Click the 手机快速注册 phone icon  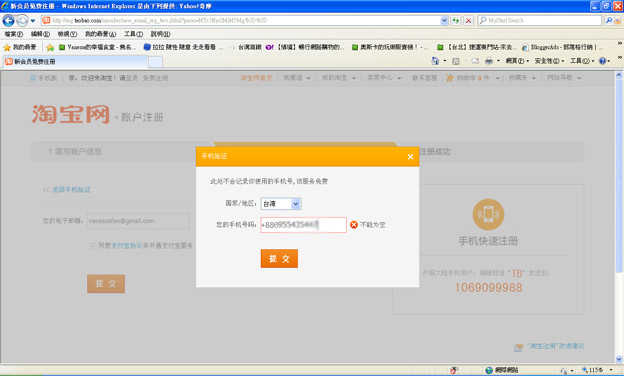(x=488, y=214)
